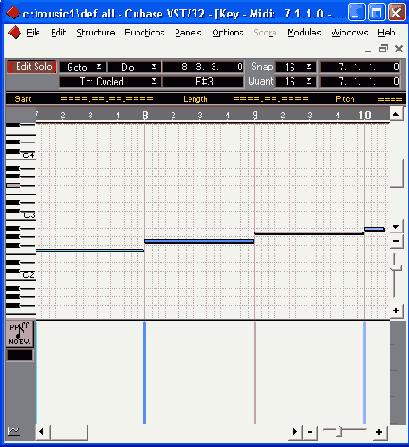The height and width of the screenshot is (447, 409).
Task: Click the horizontal zoom in plus button
Action: coord(379,432)
